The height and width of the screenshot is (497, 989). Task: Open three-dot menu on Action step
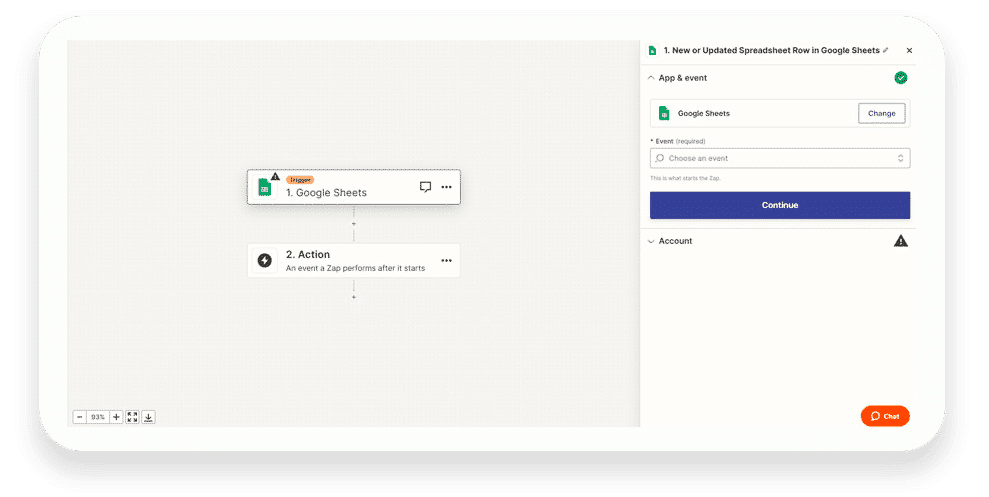(447, 260)
